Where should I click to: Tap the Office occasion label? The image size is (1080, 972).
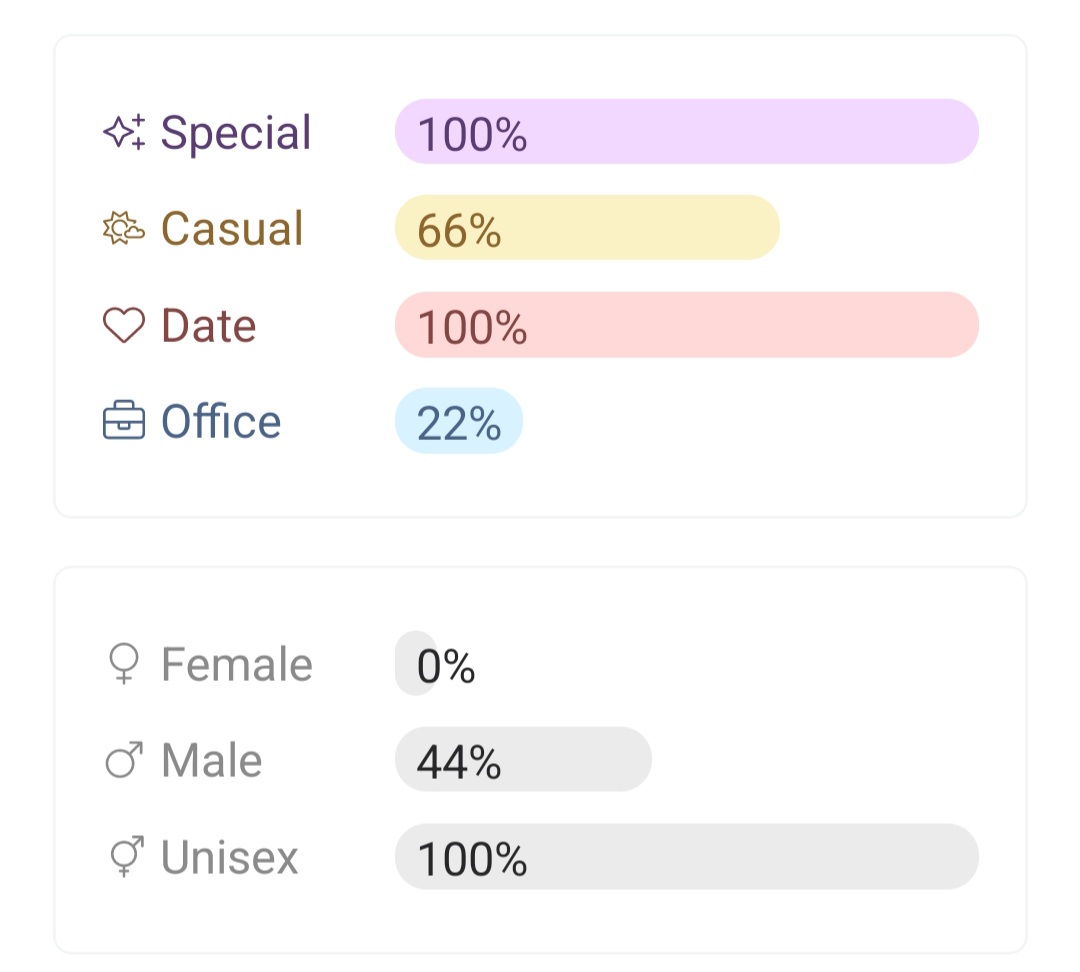pos(221,422)
